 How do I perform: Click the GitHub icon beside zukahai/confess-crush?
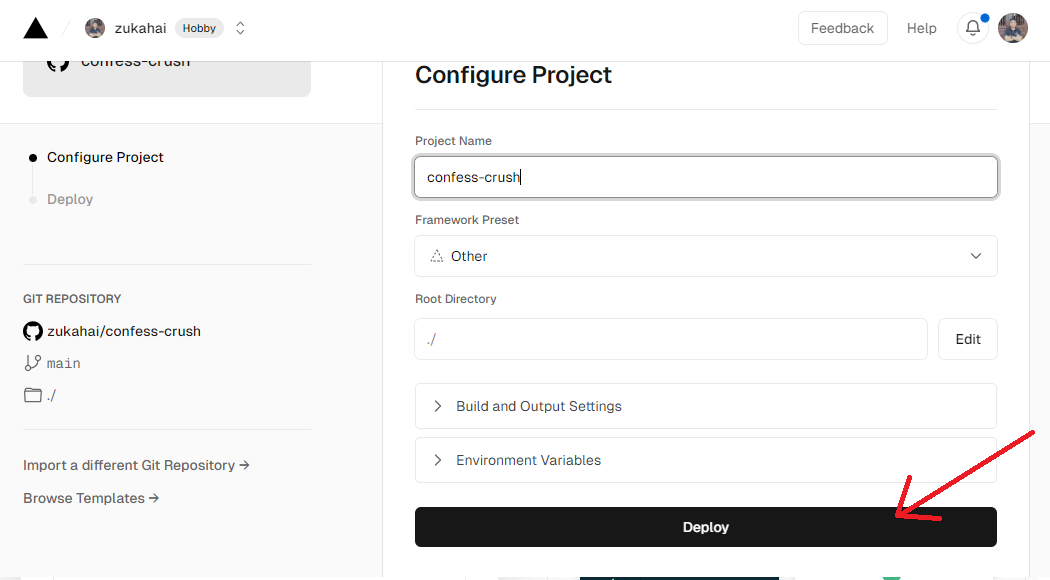click(x=33, y=331)
